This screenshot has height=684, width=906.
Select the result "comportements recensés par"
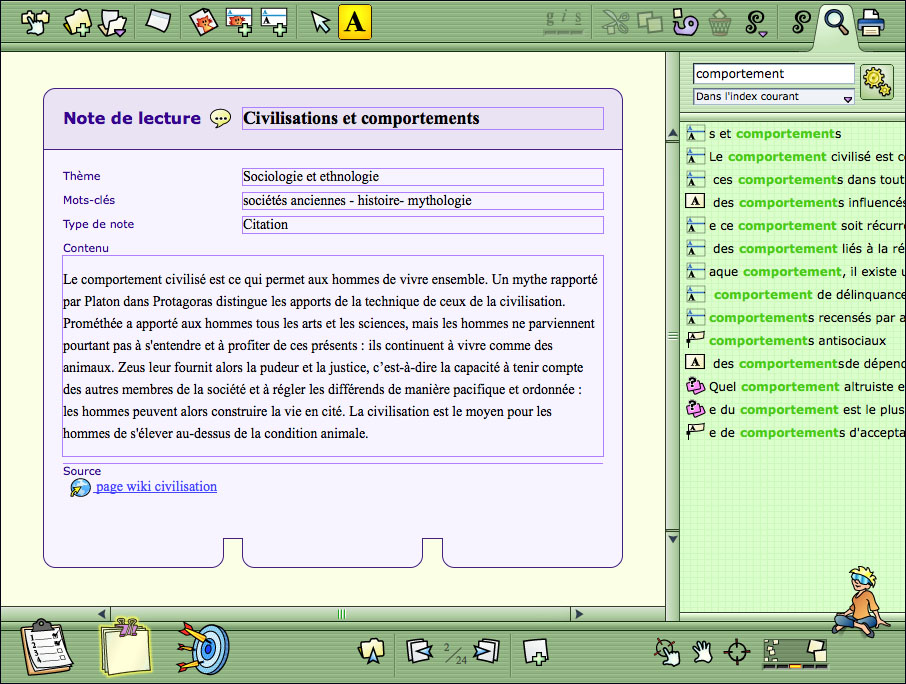[x=796, y=318]
